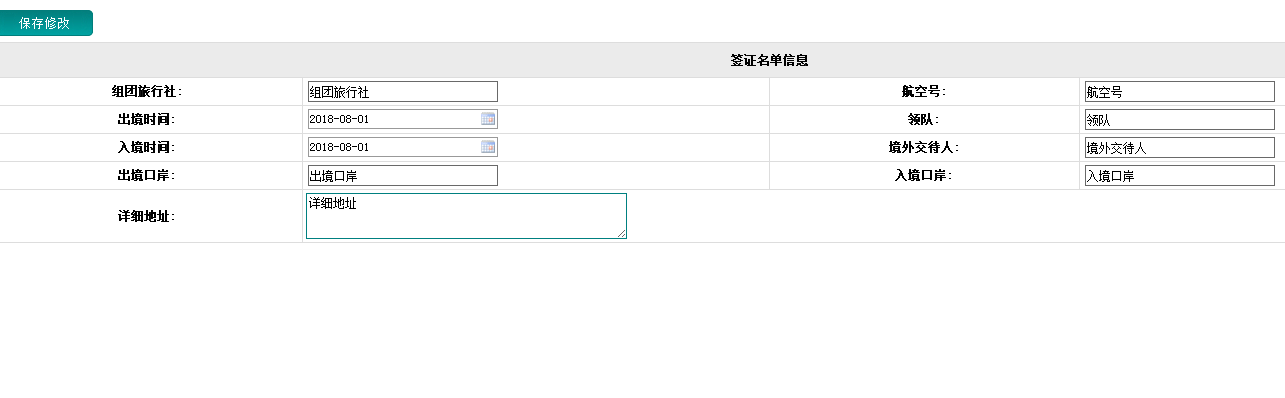The height and width of the screenshot is (398, 1285).
Task: Click the bold 组团旅行社 field label
Action: click(147, 91)
